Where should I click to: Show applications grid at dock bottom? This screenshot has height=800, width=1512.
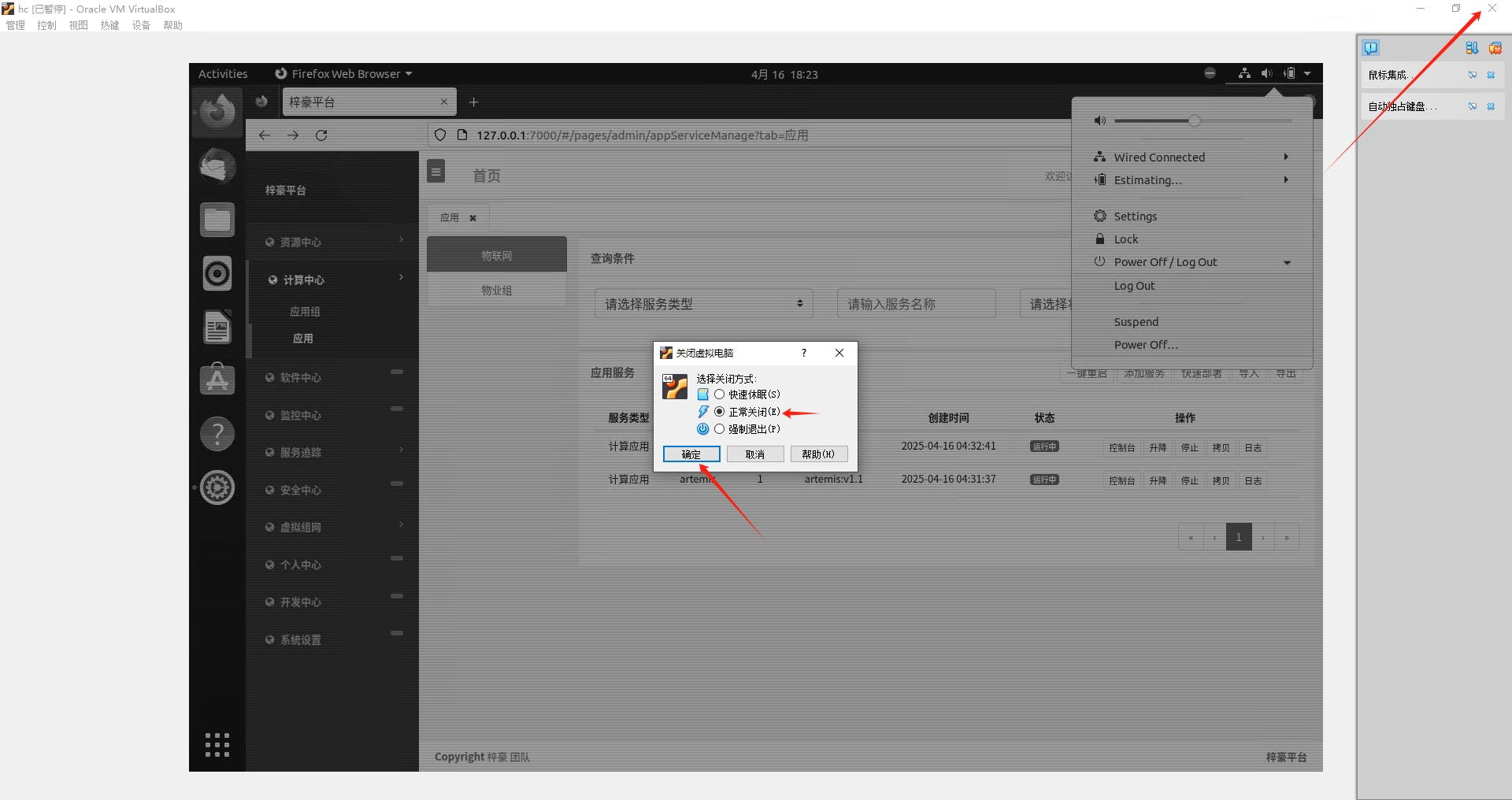217,745
